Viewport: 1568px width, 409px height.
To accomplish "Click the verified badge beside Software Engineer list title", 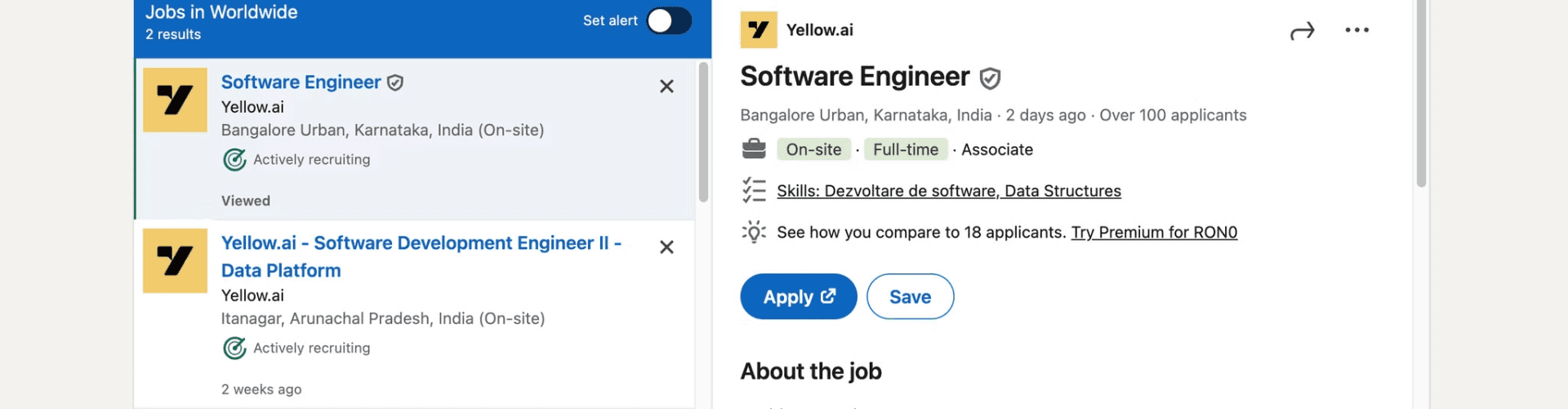I will (x=395, y=82).
